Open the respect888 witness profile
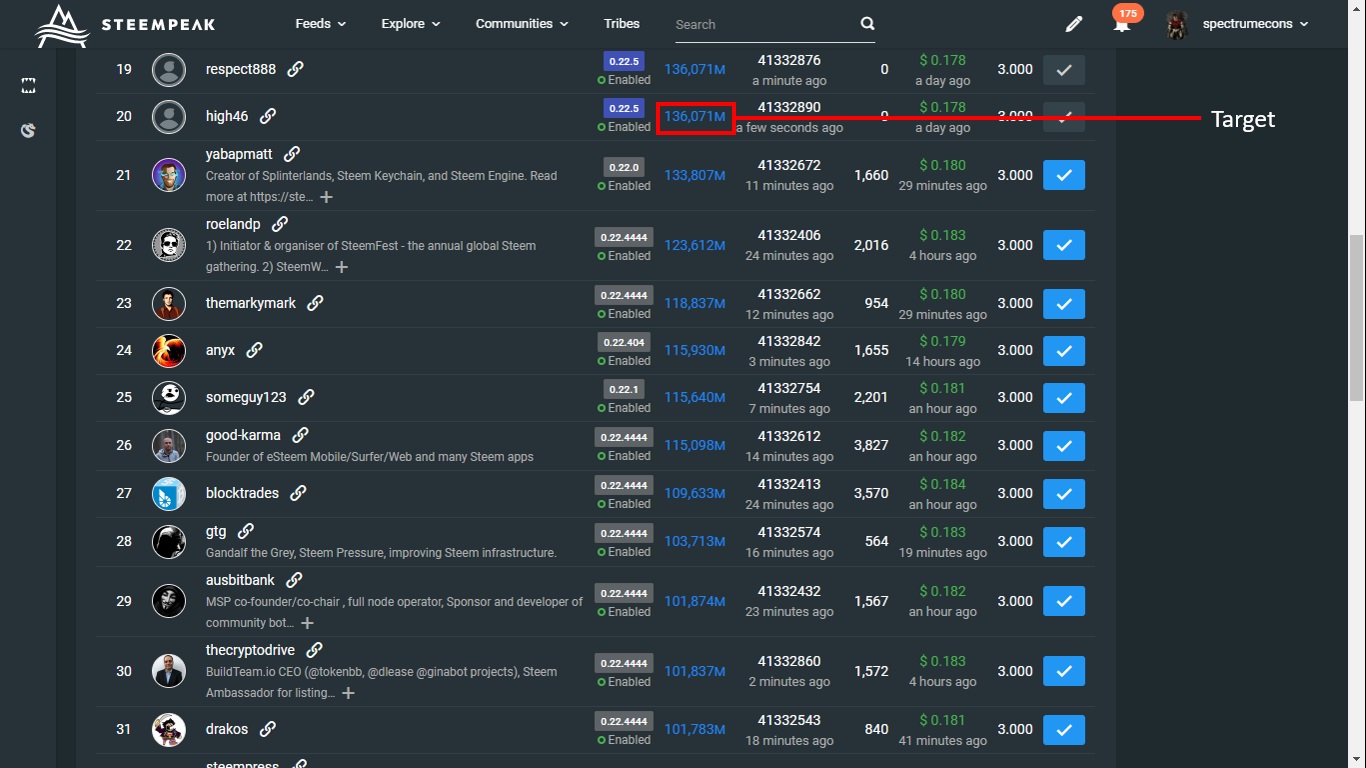Image resolution: width=1366 pixels, height=768 pixels. tap(242, 69)
